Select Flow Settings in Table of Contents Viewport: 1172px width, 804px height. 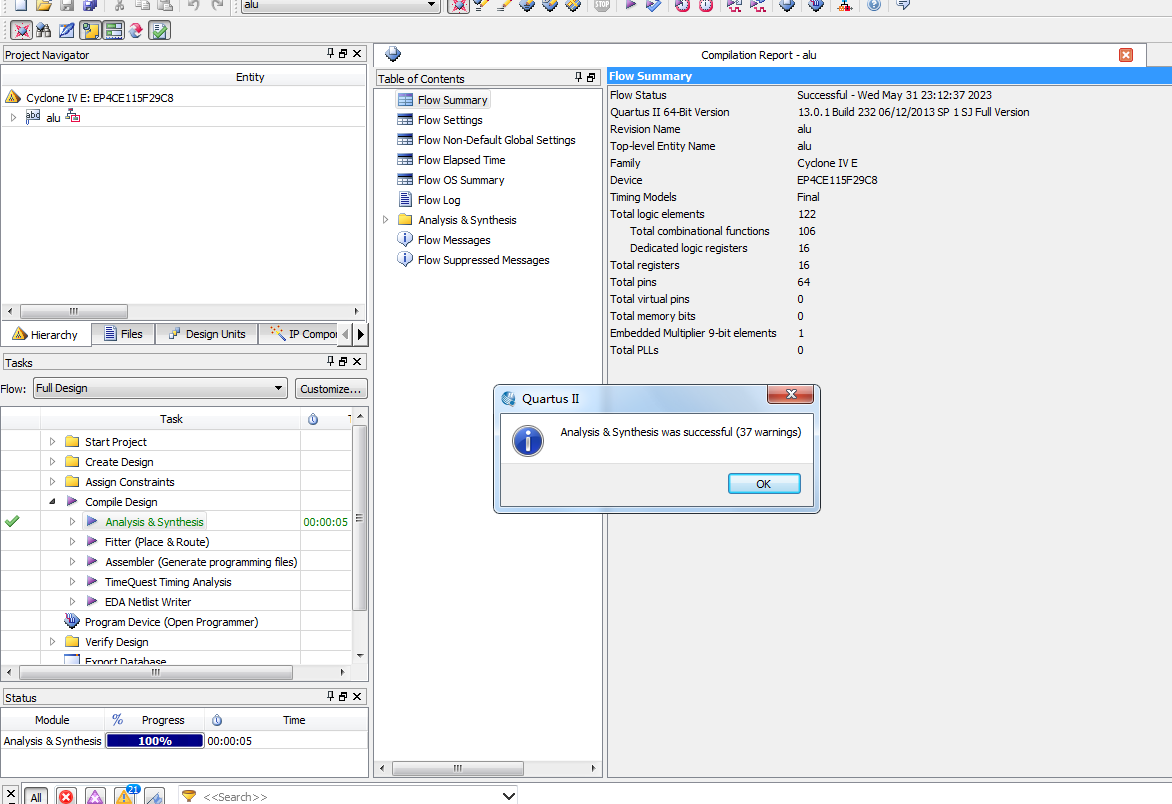(450, 120)
